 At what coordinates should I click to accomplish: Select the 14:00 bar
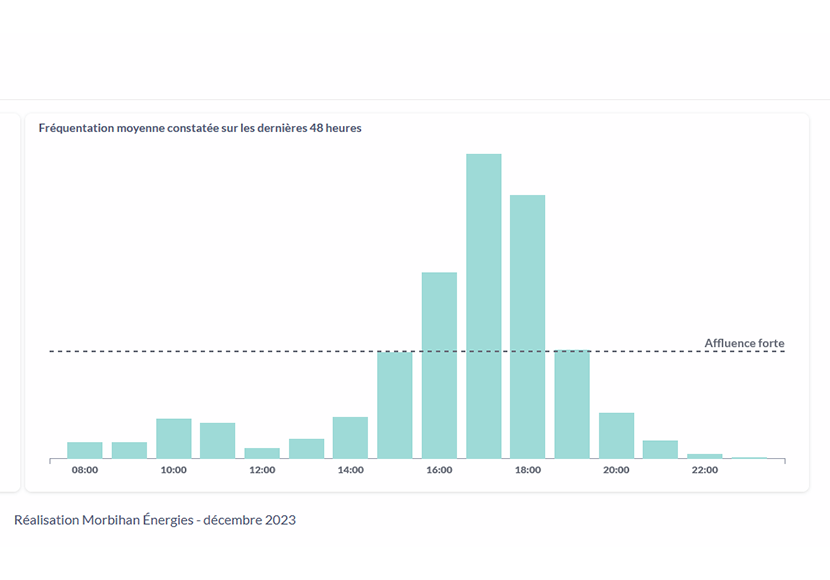pyautogui.click(x=350, y=438)
